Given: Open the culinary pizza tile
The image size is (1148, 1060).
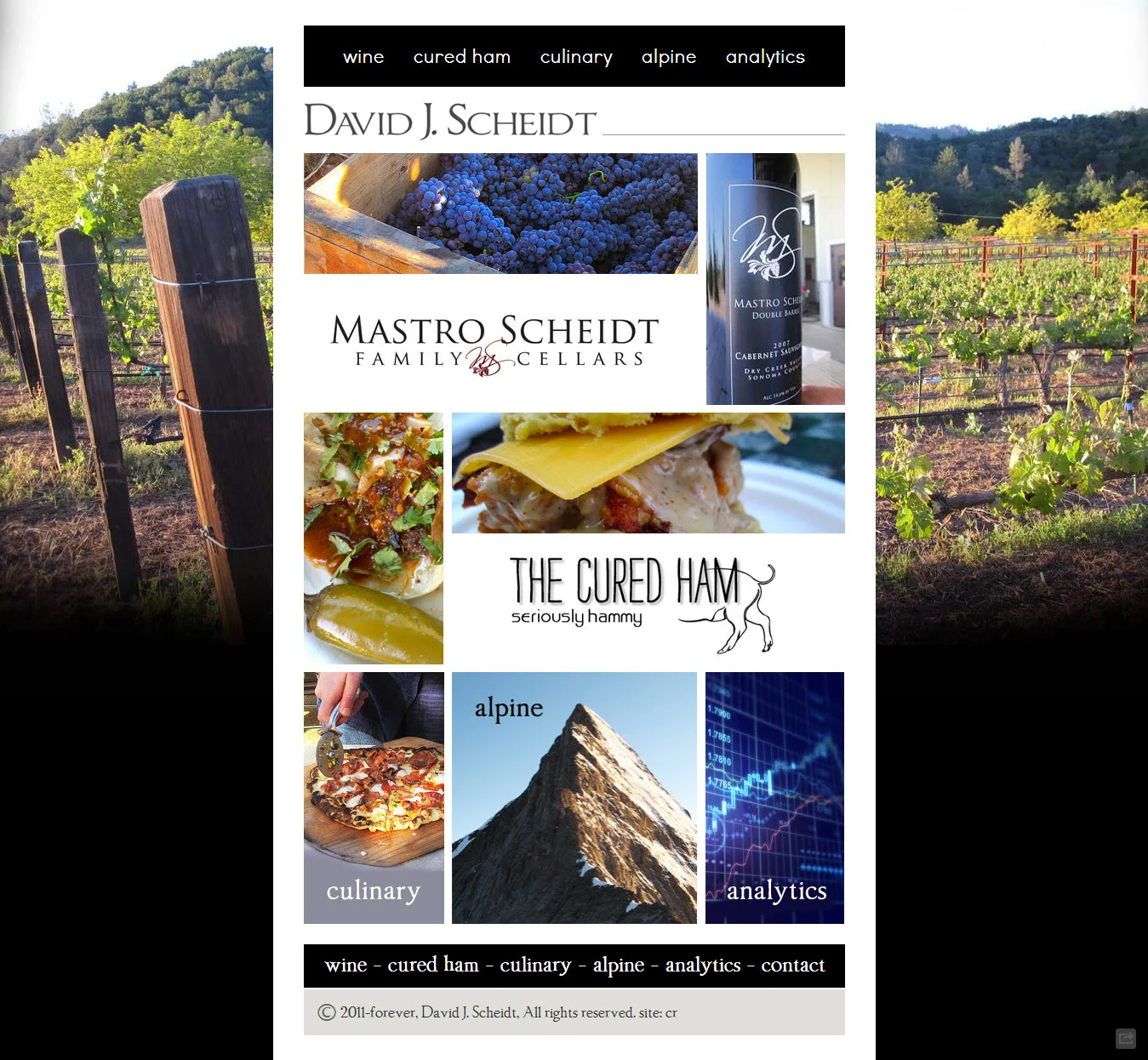Looking at the screenshot, I should pyautogui.click(x=374, y=798).
